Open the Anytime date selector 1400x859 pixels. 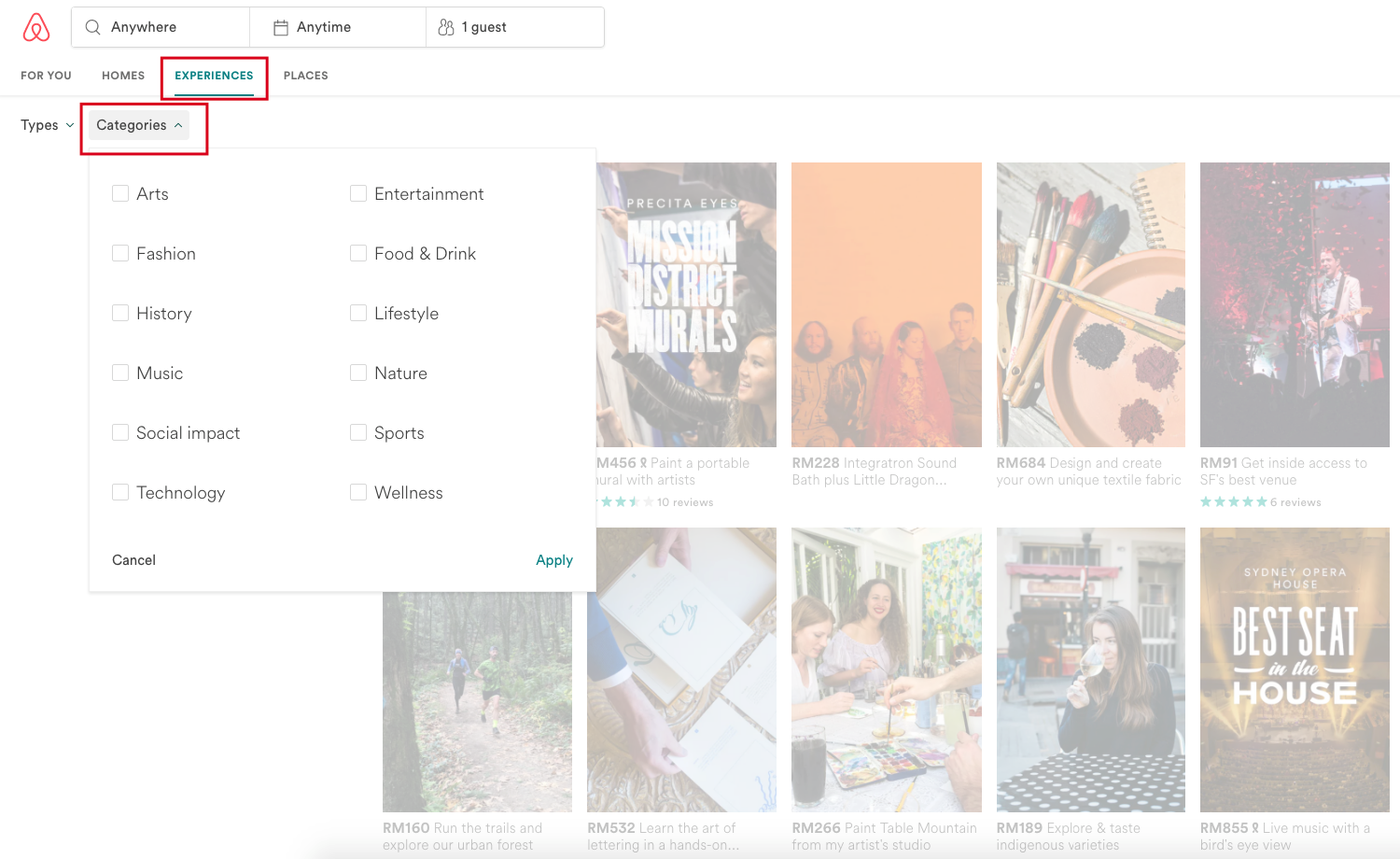[321, 27]
